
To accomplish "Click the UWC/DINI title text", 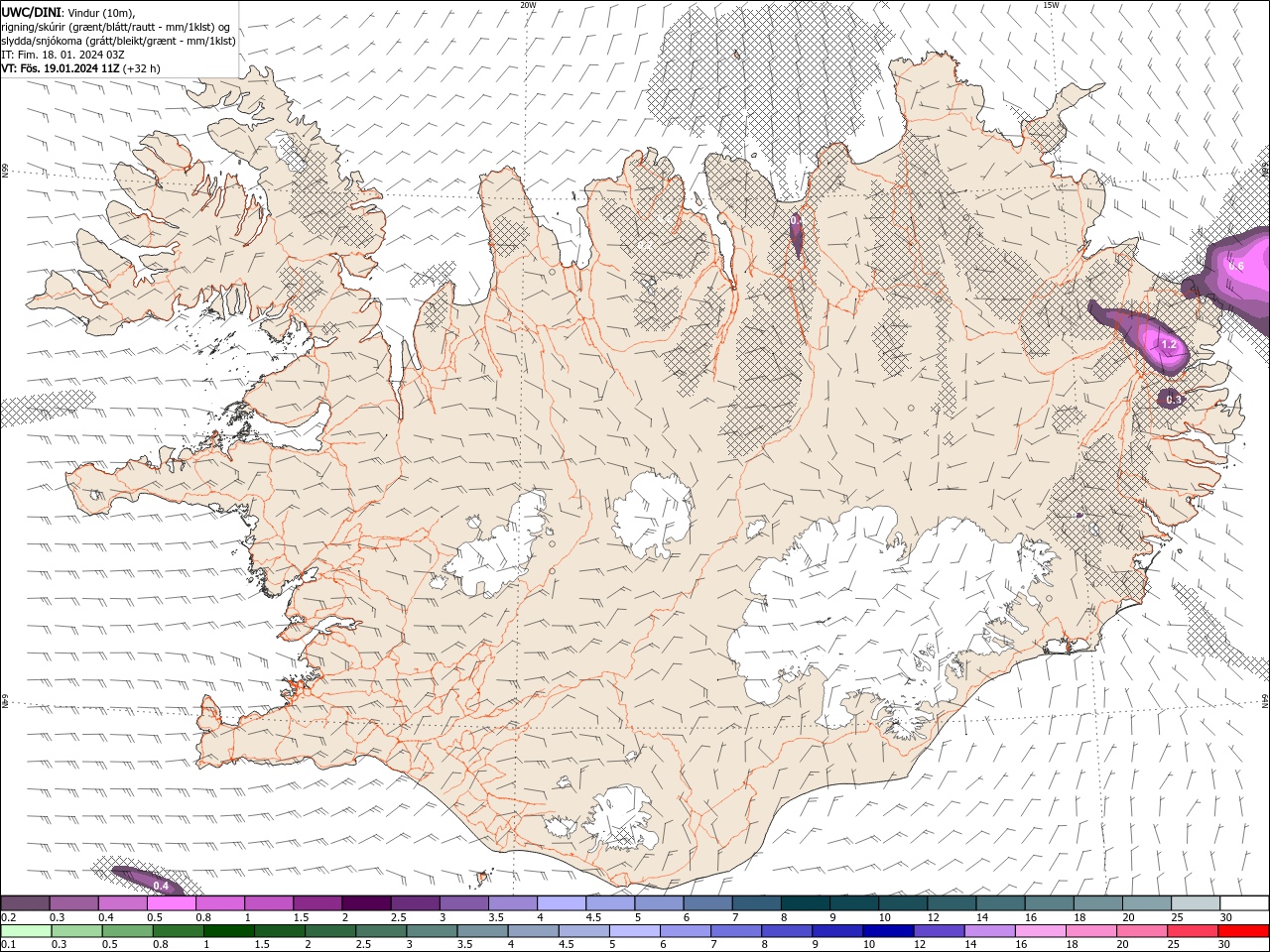I will pos(31,12).
